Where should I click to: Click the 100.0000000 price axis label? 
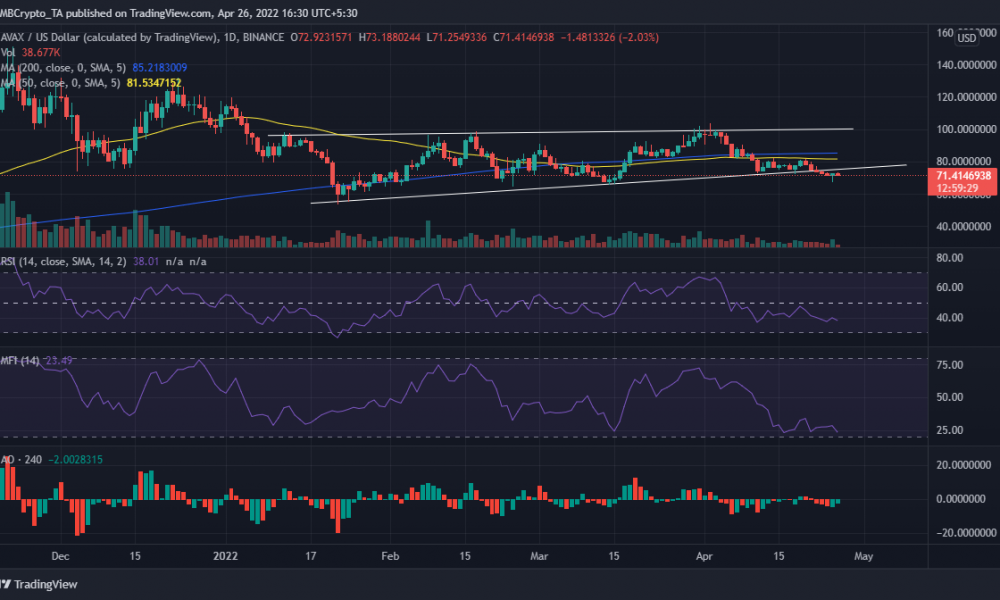pos(967,129)
